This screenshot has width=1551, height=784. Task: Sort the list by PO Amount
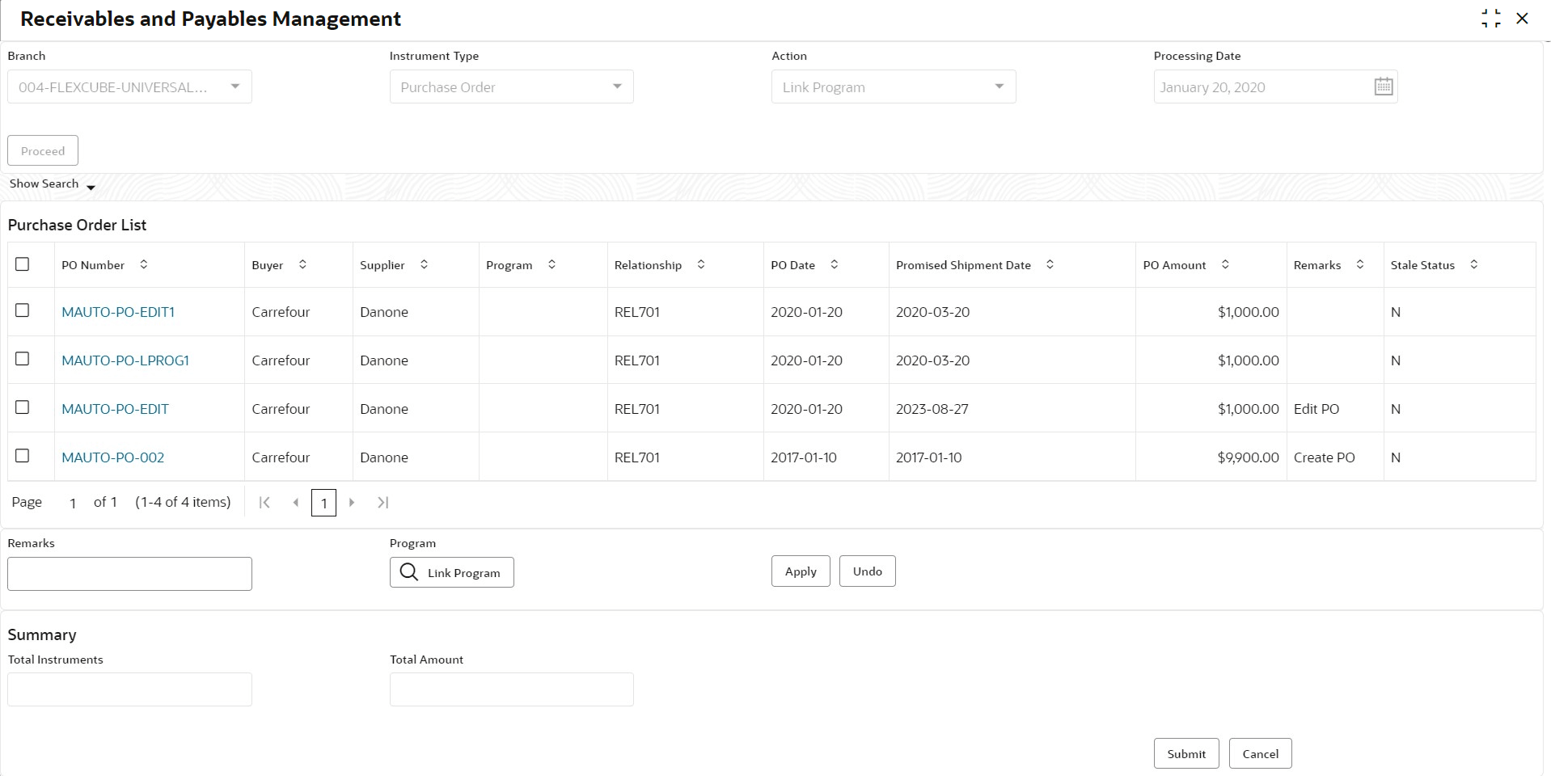tap(1225, 264)
